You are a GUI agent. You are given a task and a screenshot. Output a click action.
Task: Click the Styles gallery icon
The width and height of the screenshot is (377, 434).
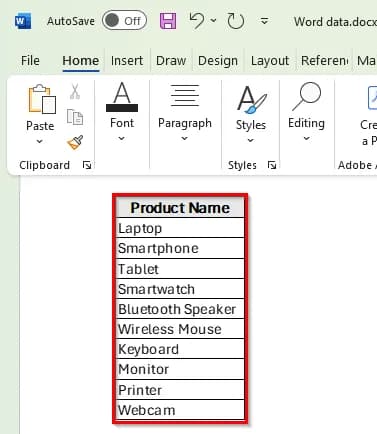pyautogui.click(x=252, y=99)
